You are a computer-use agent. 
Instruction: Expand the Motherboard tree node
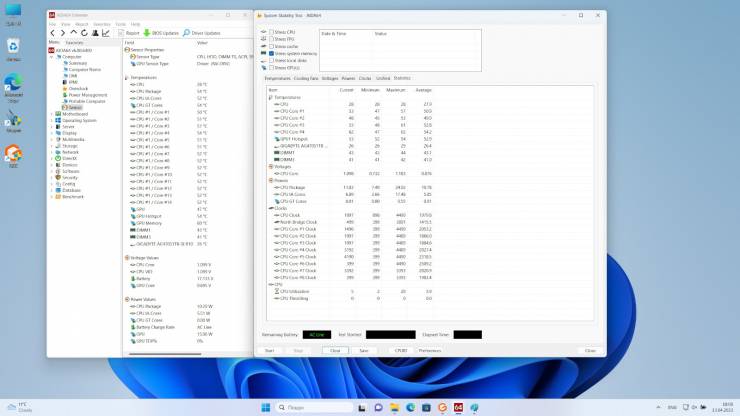52,114
